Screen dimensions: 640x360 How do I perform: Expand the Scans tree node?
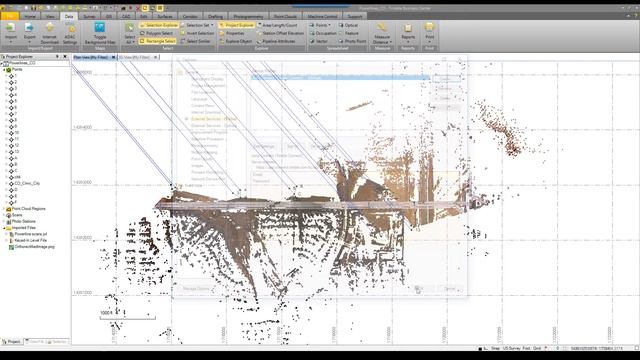[x=4, y=215]
